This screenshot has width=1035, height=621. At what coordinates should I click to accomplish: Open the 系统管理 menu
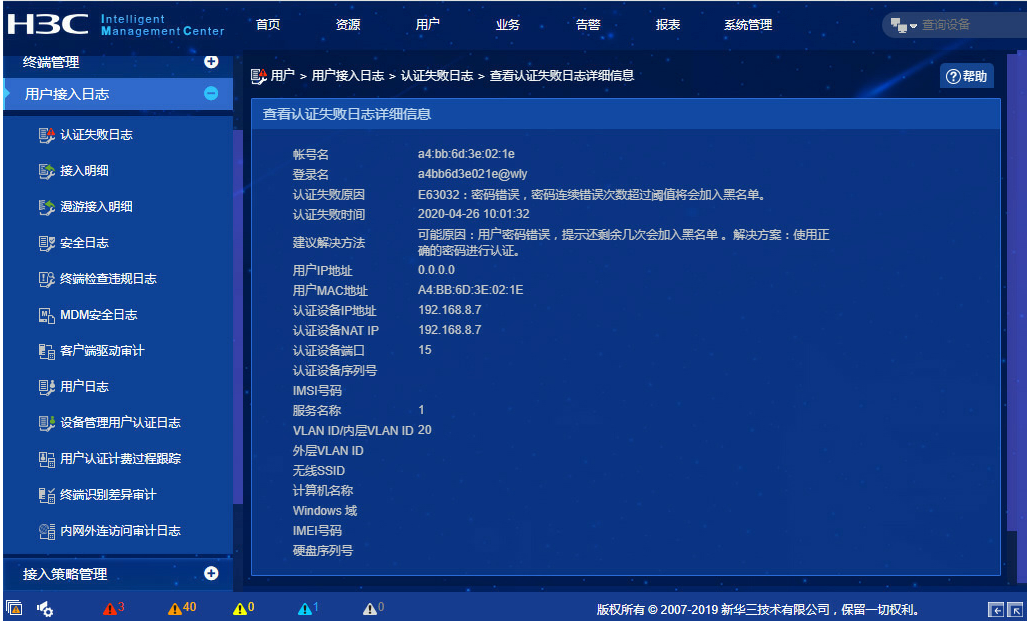[x=748, y=24]
